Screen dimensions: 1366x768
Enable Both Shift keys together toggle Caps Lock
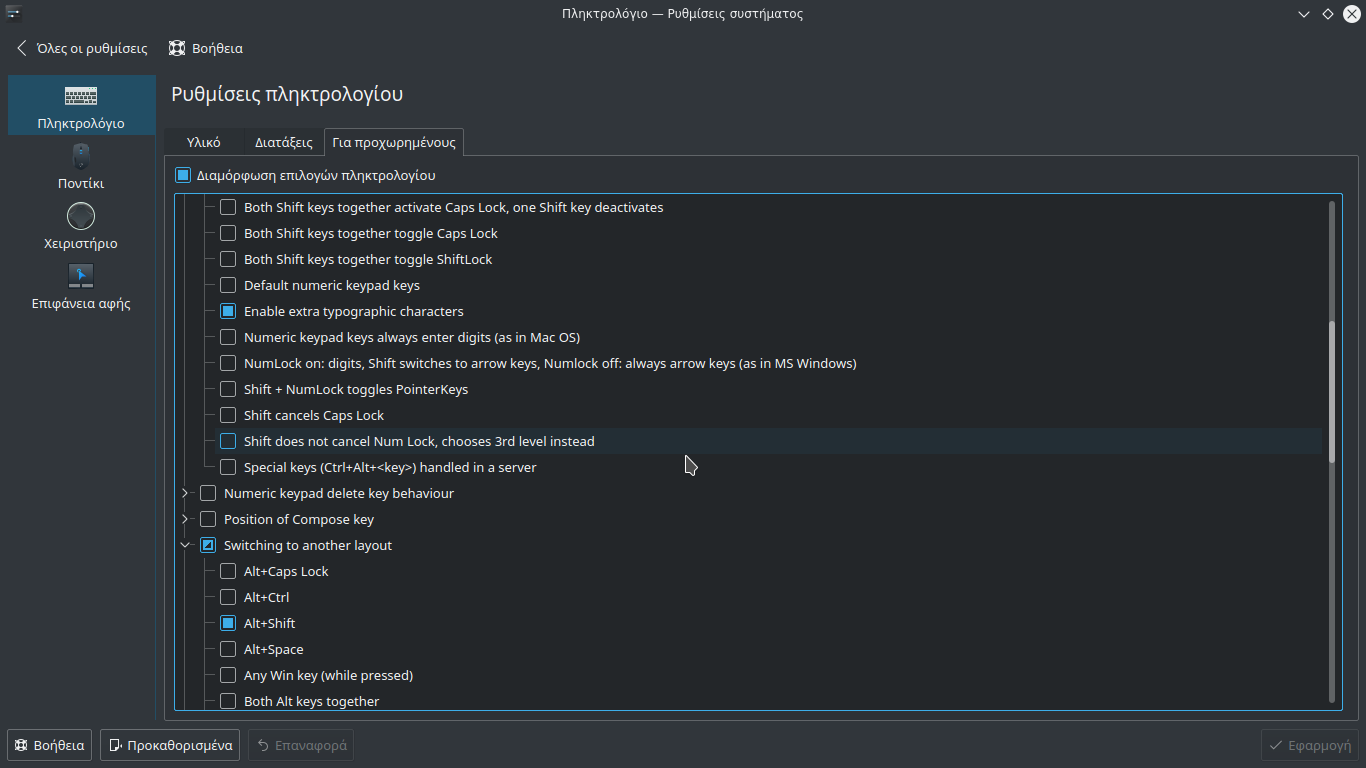point(228,233)
